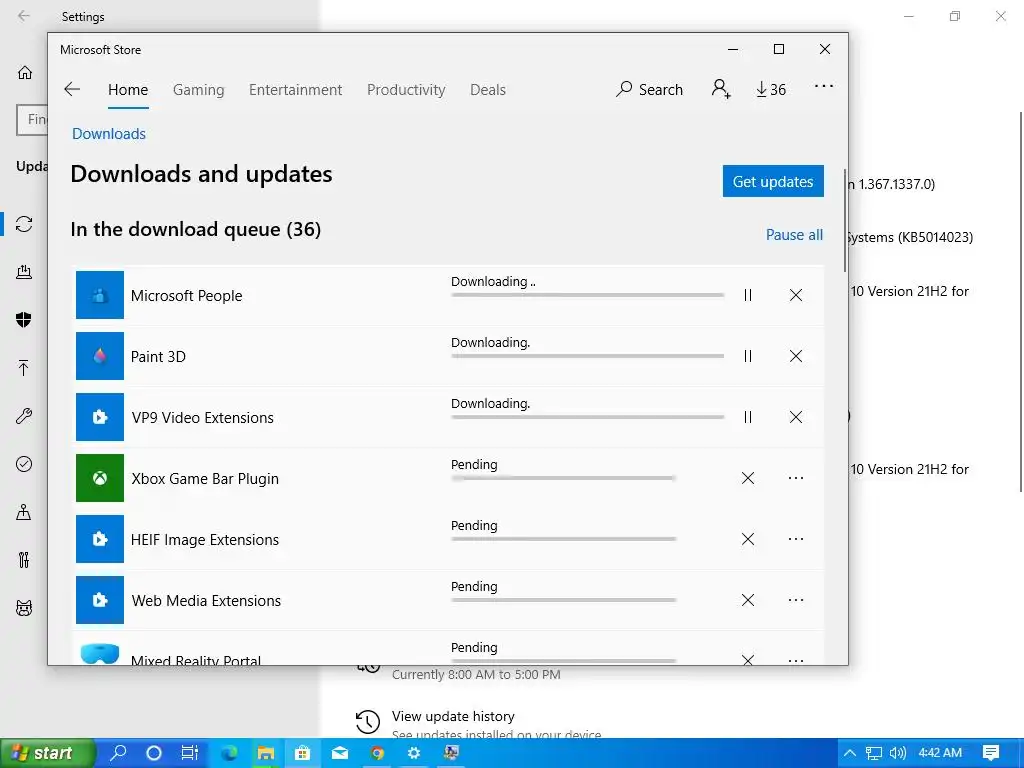Open the volume control in system tray
The height and width of the screenshot is (768, 1024).
pyautogui.click(x=897, y=753)
